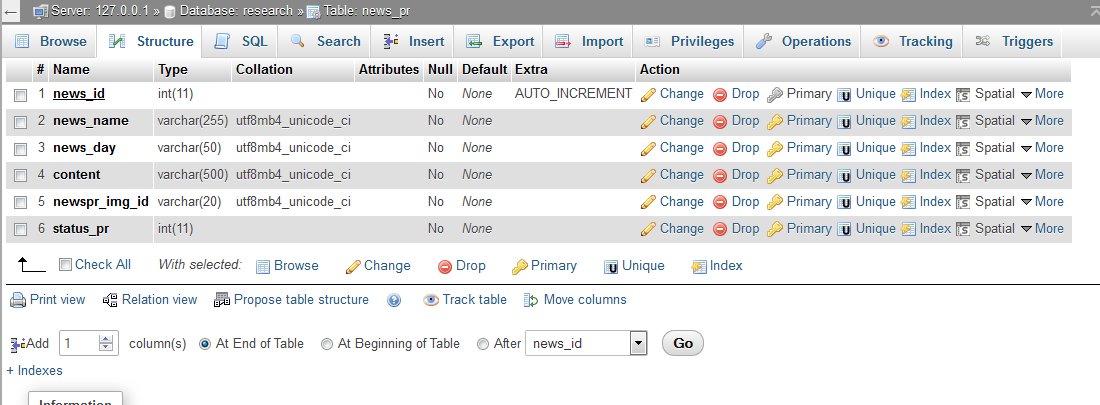Click the Unique icon for status_pr row
Viewport: 1100px width, 405px height.
845,229
